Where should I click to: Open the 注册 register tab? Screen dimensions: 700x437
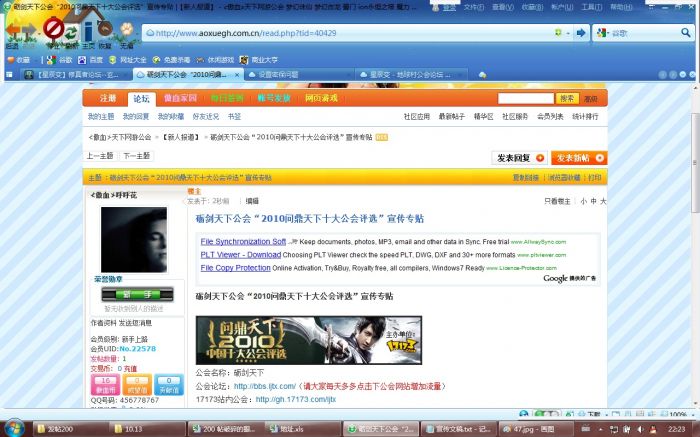pyautogui.click(x=108, y=98)
